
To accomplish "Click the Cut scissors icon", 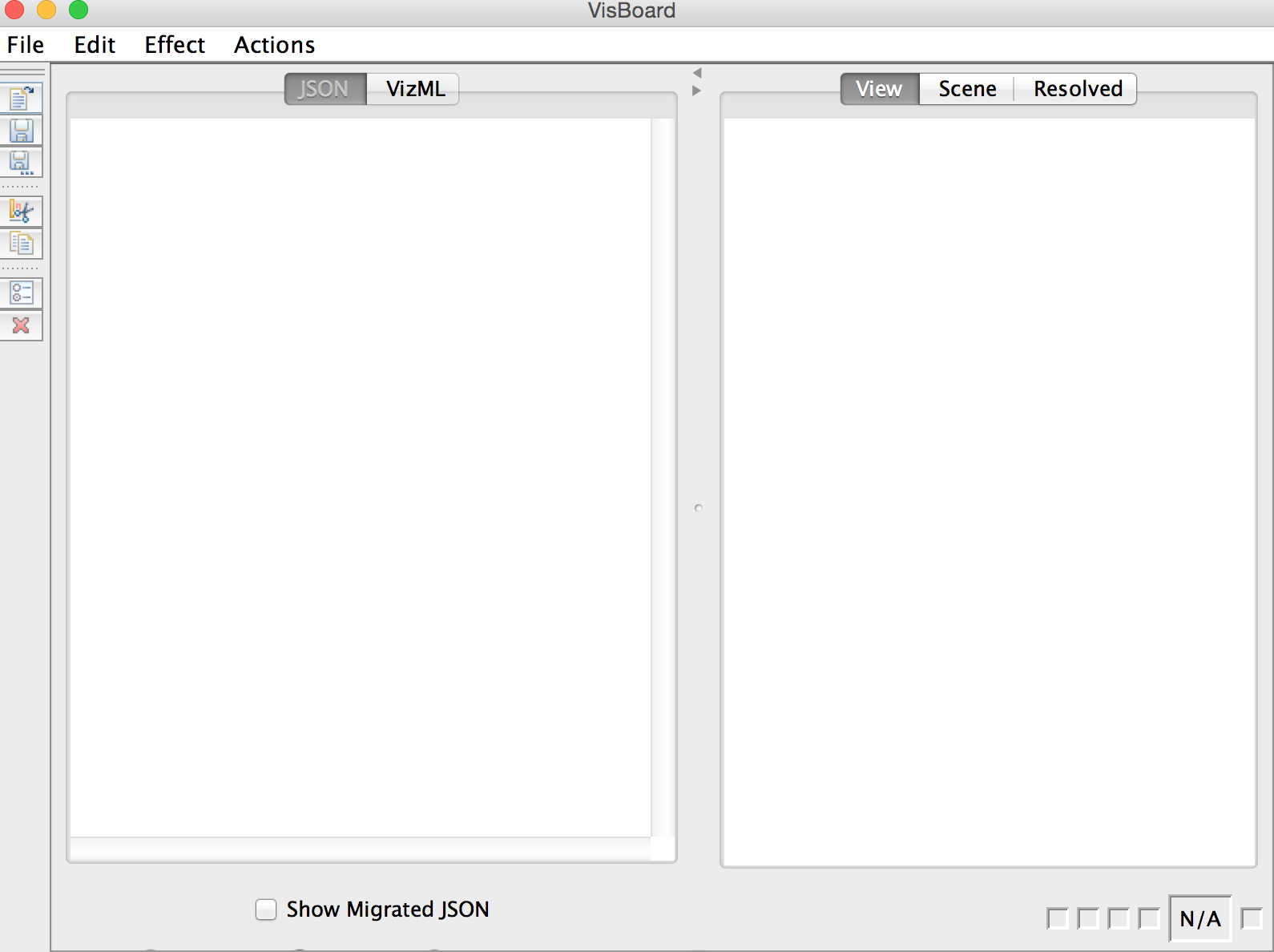I will 21,212.
